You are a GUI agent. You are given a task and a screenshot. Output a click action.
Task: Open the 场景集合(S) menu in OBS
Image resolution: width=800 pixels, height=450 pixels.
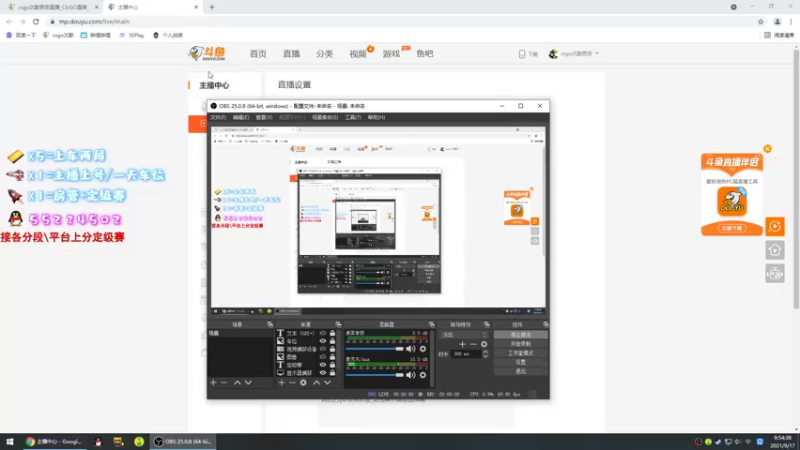click(325, 117)
